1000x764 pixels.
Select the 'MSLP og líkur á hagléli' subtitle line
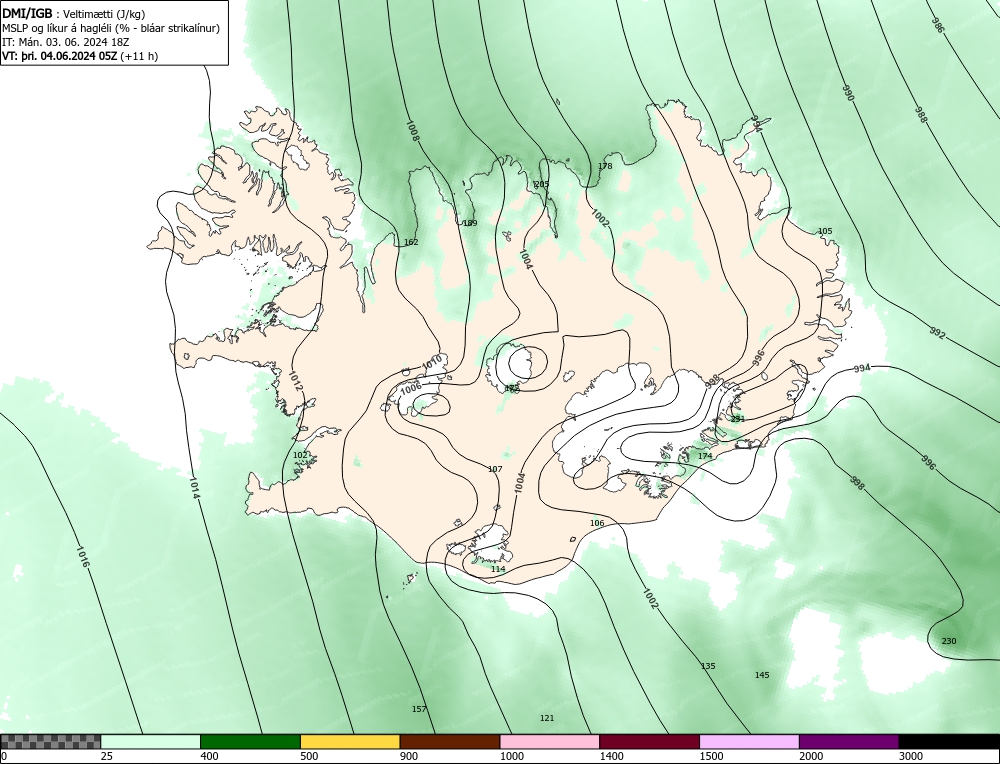(111, 28)
